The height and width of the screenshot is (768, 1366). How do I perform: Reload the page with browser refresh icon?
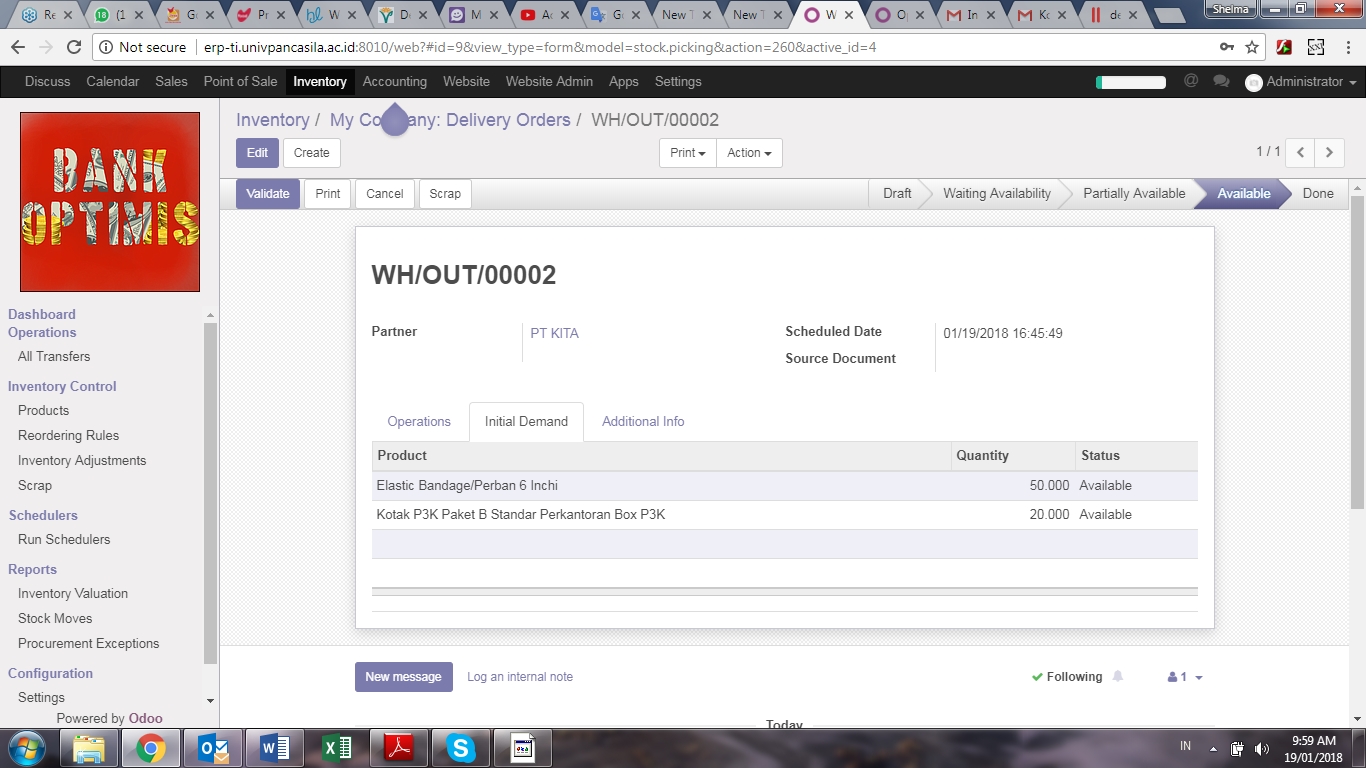coord(73,47)
